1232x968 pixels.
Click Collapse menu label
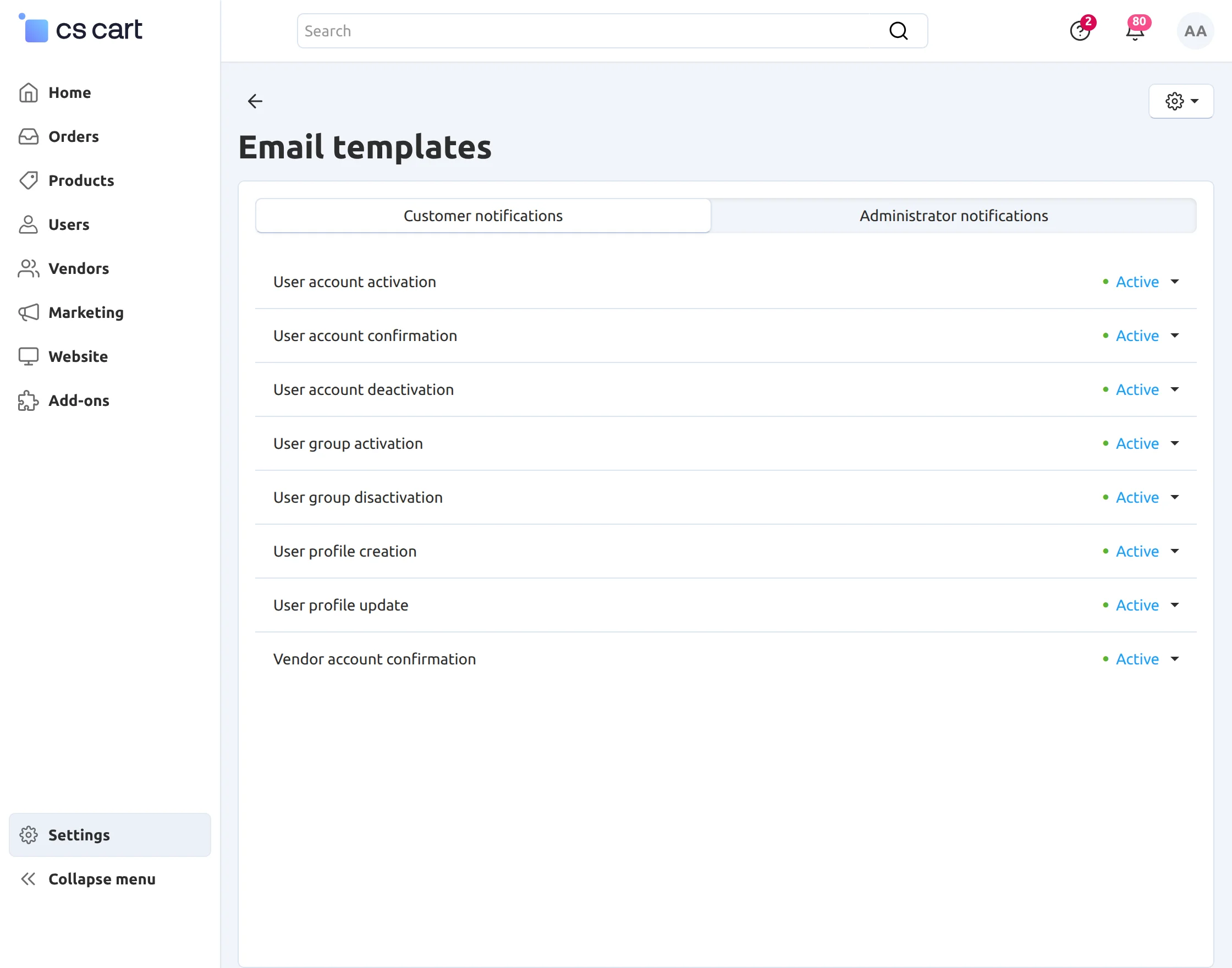[x=102, y=879]
